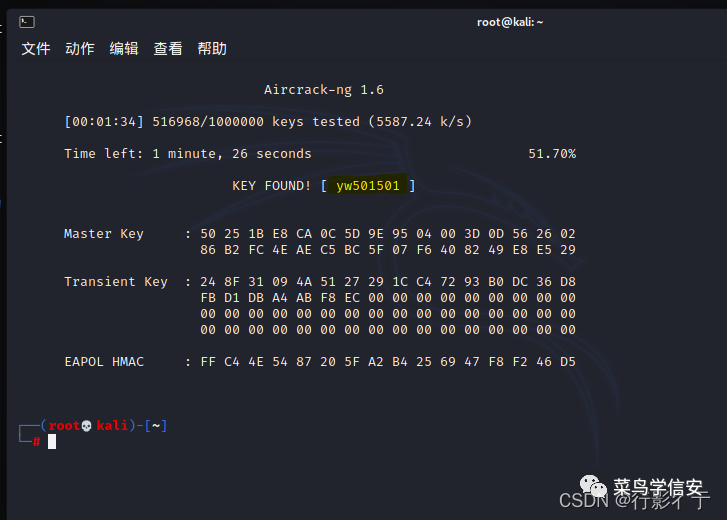This screenshot has height=520, width=727.
Task: Click the Transient Key row starting 24 8F 31
Action: [388, 282]
